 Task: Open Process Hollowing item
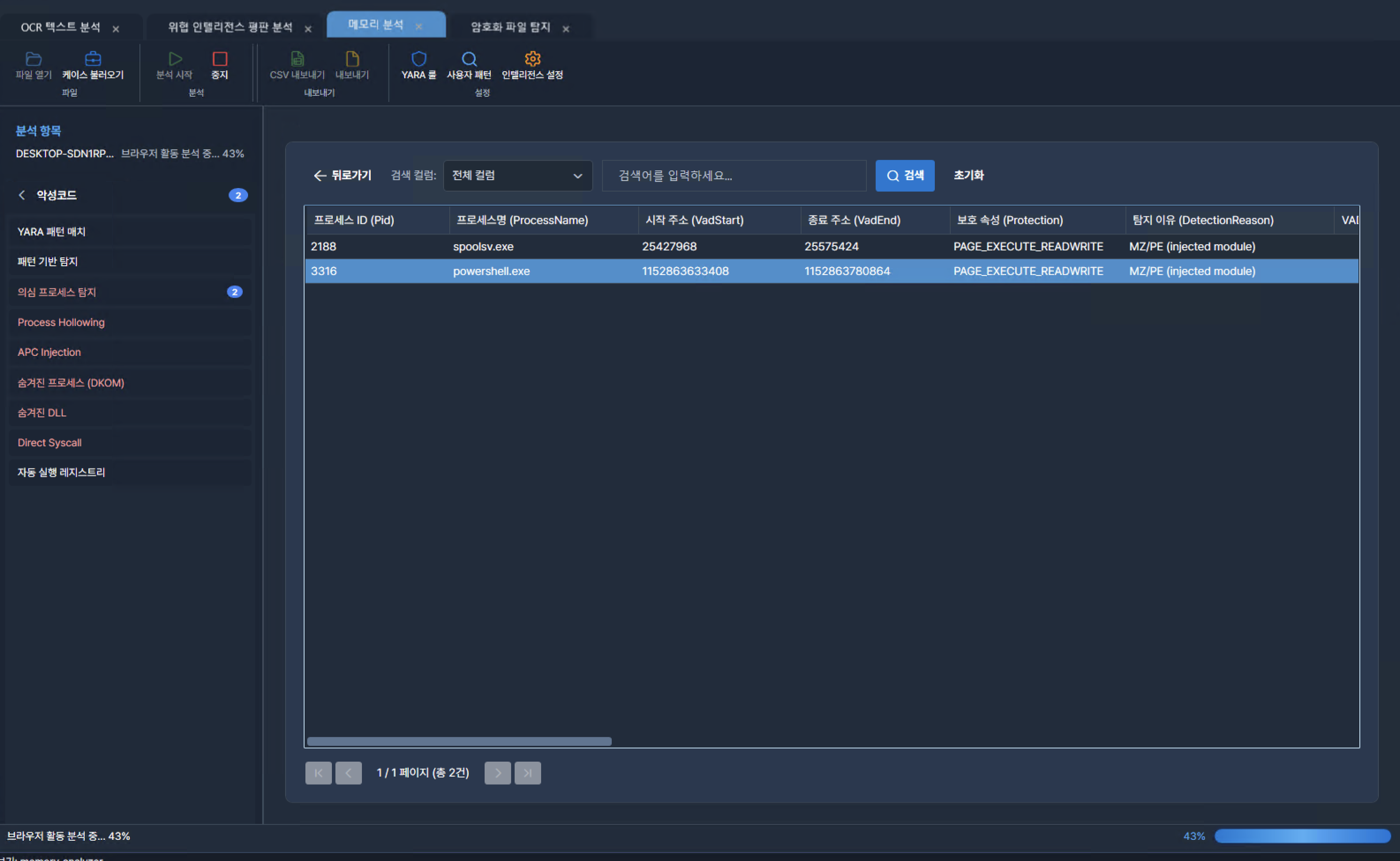click(x=130, y=322)
